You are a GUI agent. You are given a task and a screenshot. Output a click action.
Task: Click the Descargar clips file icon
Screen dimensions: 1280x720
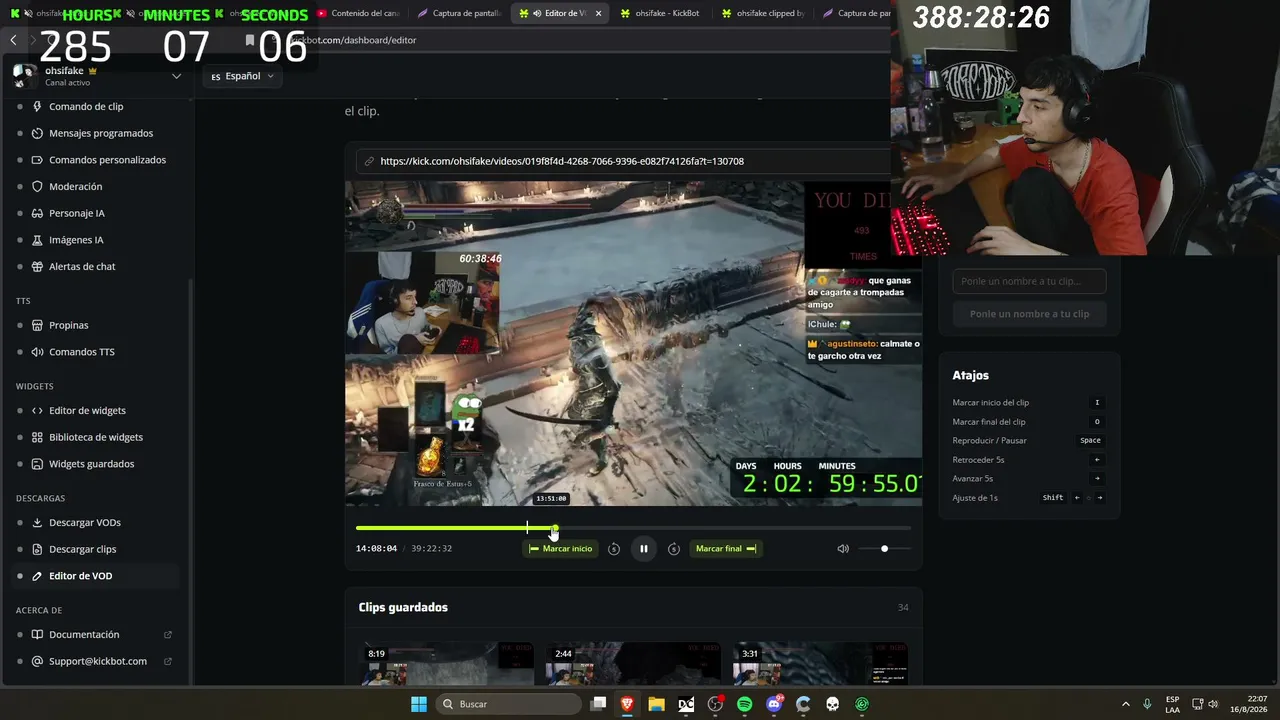click(37, 549)
